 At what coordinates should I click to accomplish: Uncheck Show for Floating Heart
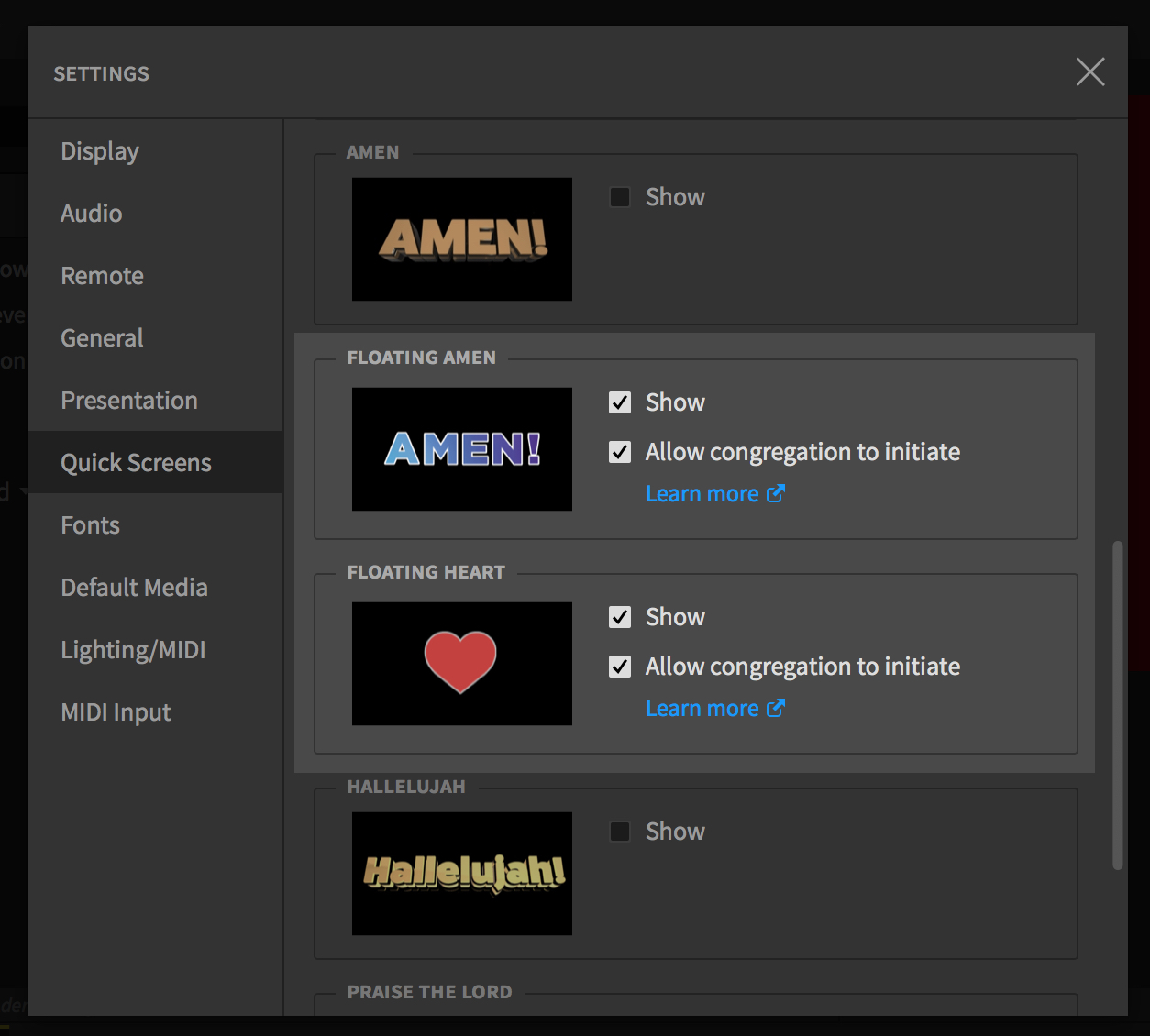[x=620, y=617]
